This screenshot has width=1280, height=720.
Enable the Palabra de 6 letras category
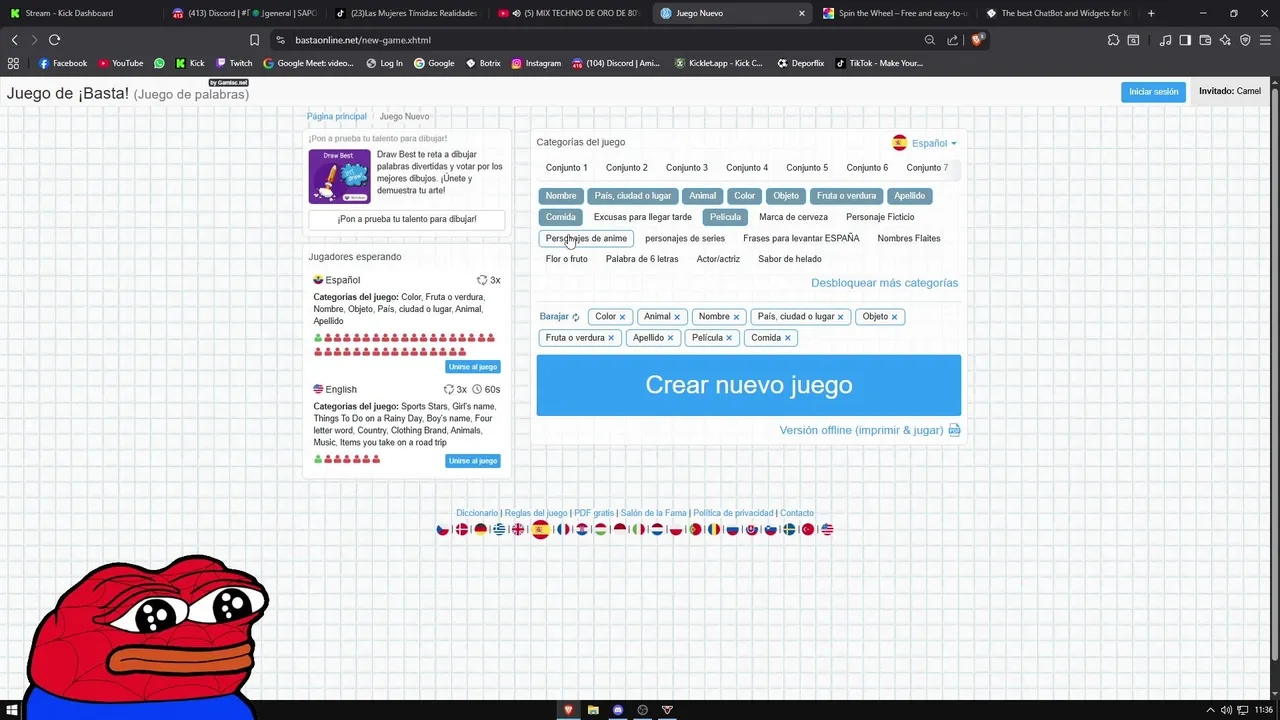(641, 259)
